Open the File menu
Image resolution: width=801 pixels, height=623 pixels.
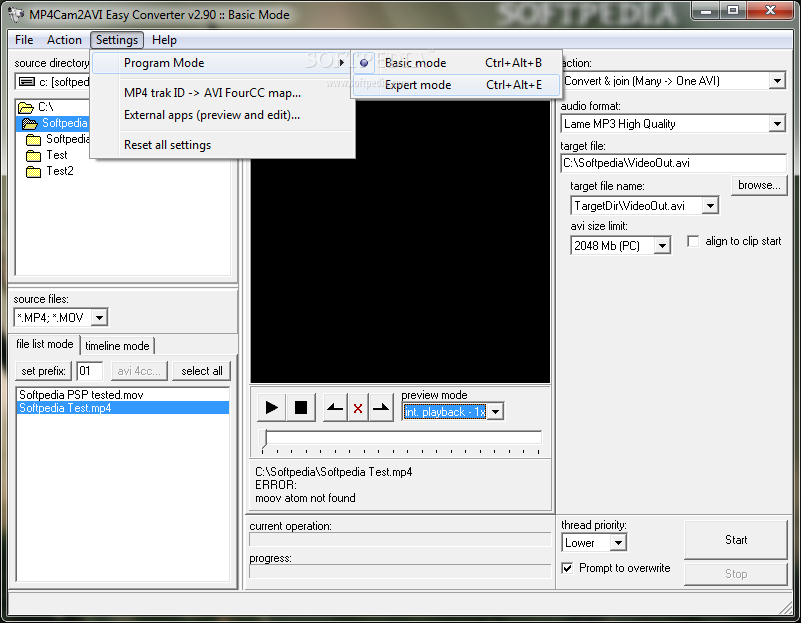point(24,40)
